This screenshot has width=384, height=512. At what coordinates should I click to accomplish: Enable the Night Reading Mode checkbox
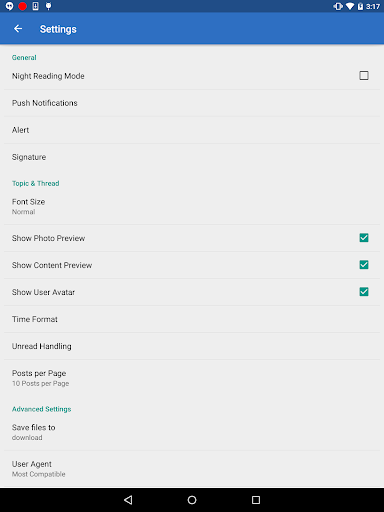[x=364, y=76]
